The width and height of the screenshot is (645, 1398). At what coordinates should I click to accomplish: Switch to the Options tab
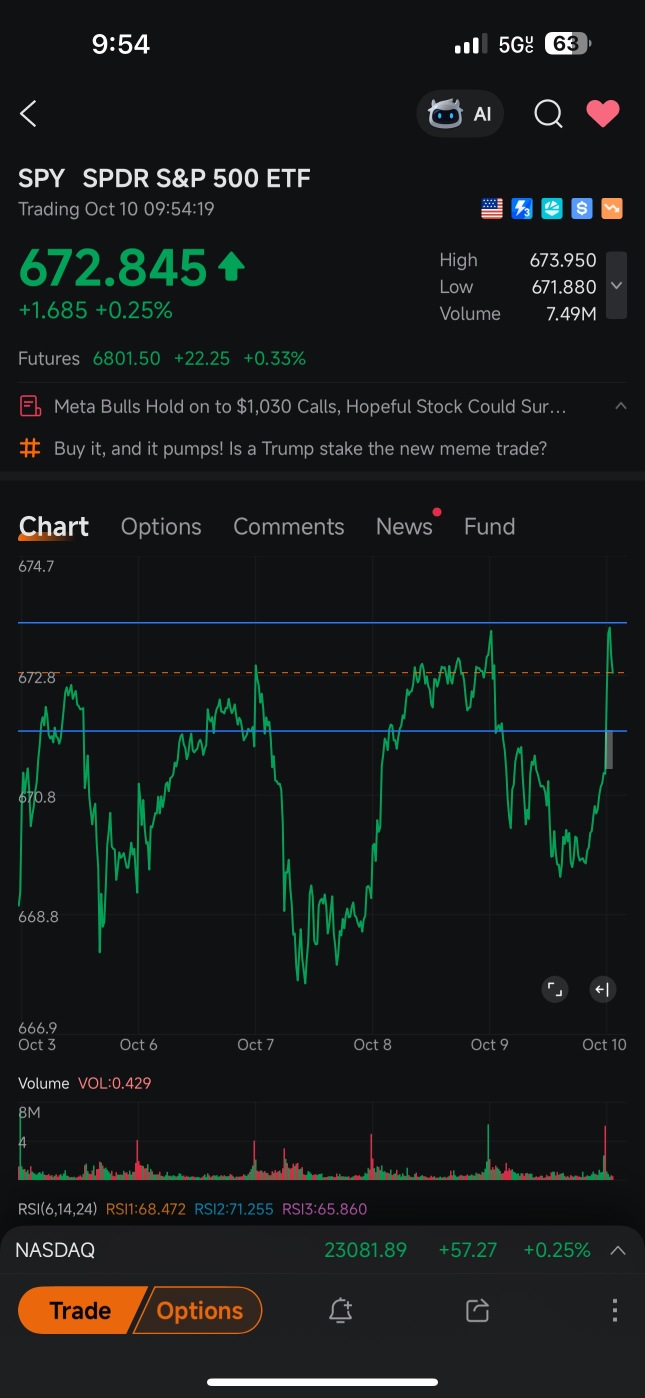click(x=161, y=527)
